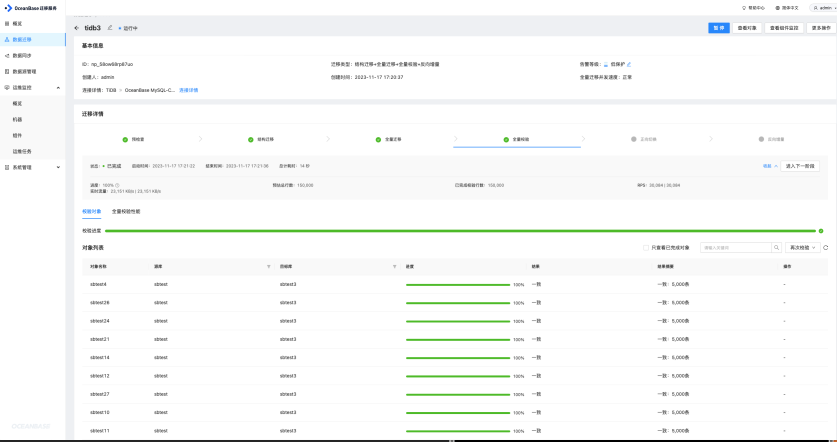Click the blue 暂停 pause button
837x442 pixels.
[x=718, y=28]
